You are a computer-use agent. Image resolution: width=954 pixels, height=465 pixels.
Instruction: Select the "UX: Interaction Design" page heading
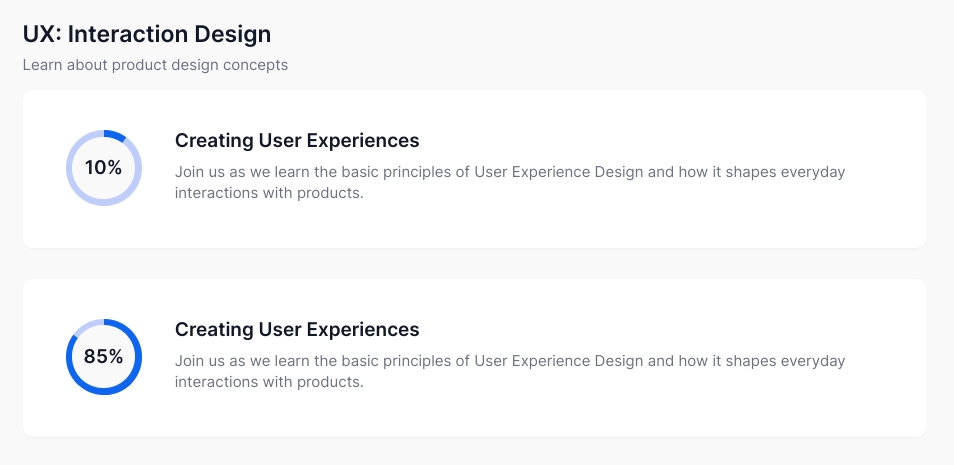[x=147, y=34]
